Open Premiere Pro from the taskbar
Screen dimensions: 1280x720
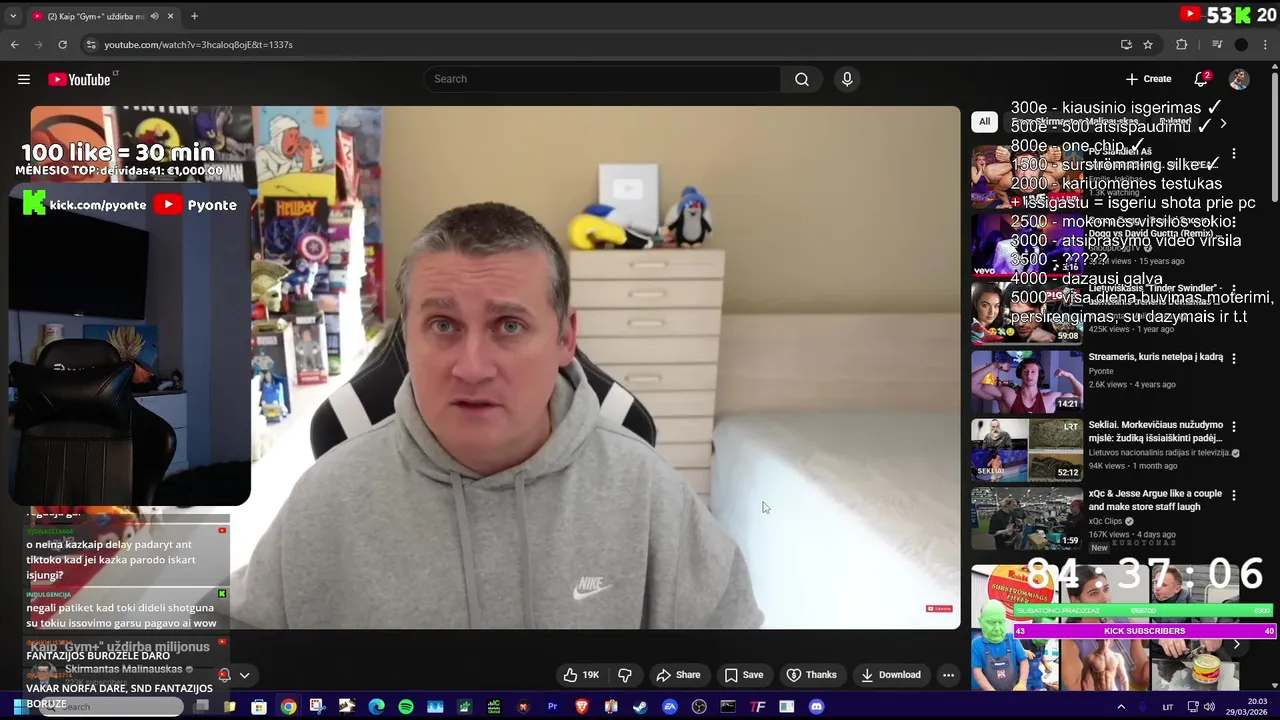pyautogui.click(x=552, y=707)
